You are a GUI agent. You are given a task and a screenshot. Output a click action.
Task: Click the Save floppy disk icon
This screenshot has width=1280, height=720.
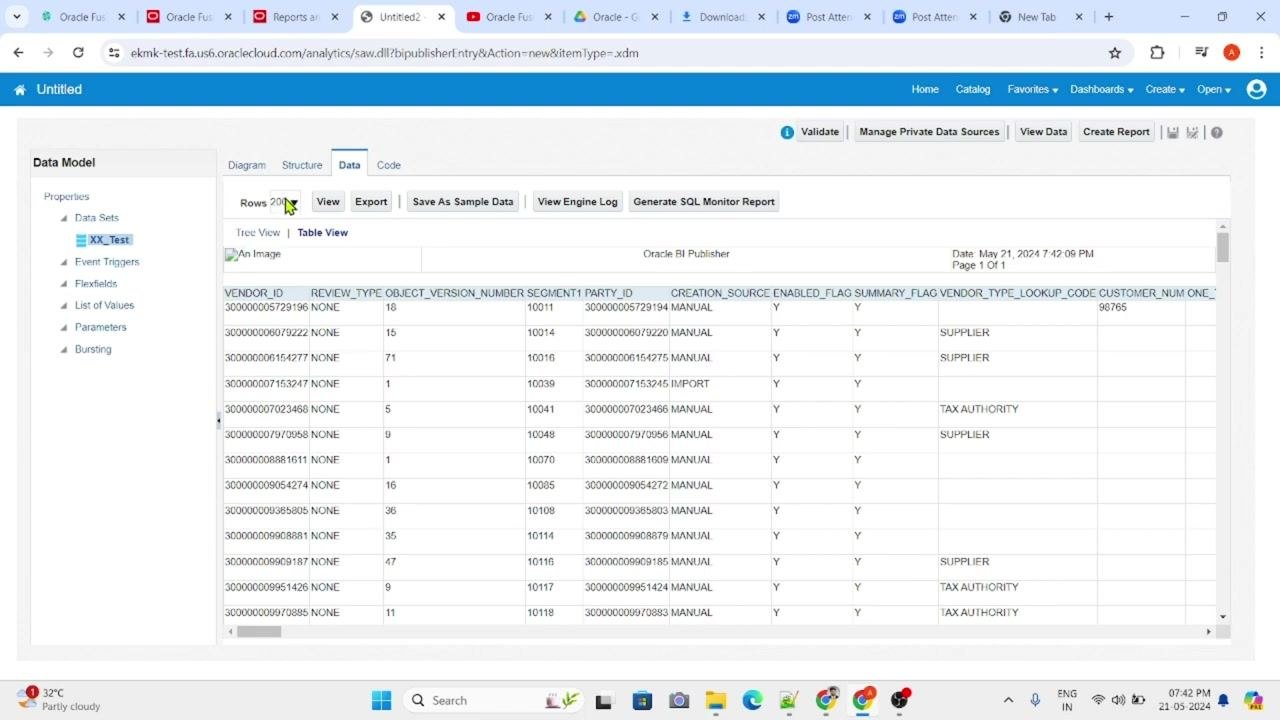[1173, 132]
